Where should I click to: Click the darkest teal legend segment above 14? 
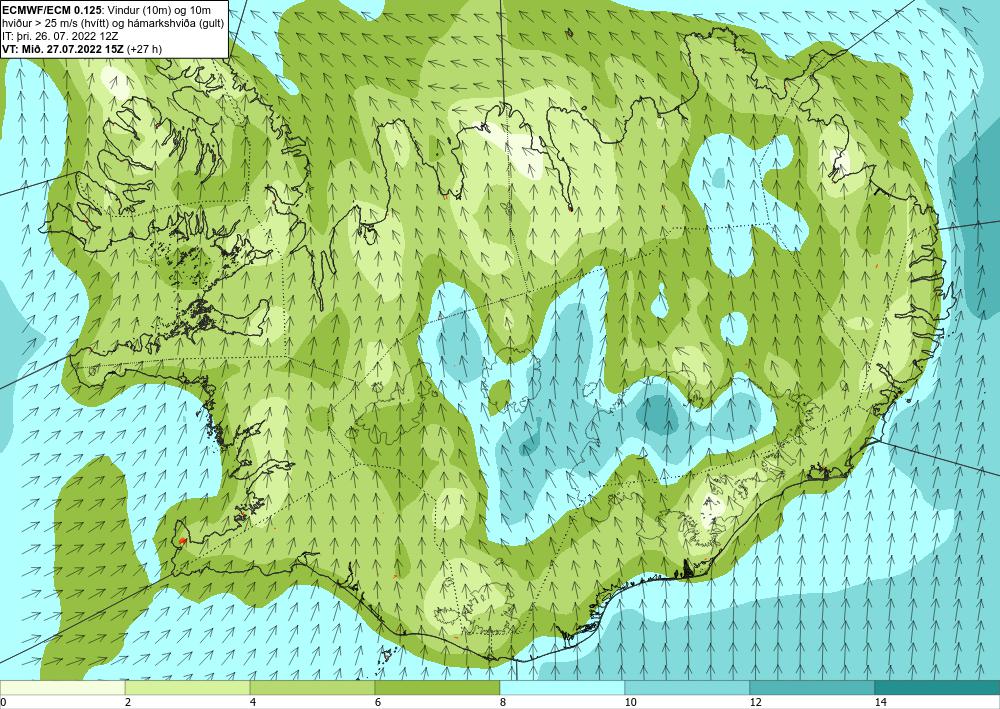coord(938,688)
